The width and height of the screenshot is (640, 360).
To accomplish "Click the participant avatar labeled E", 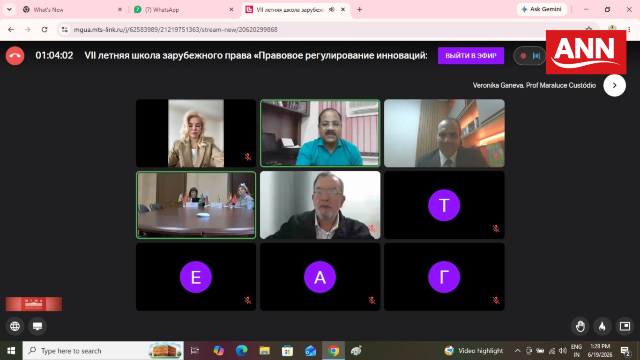I will [196, 277].
